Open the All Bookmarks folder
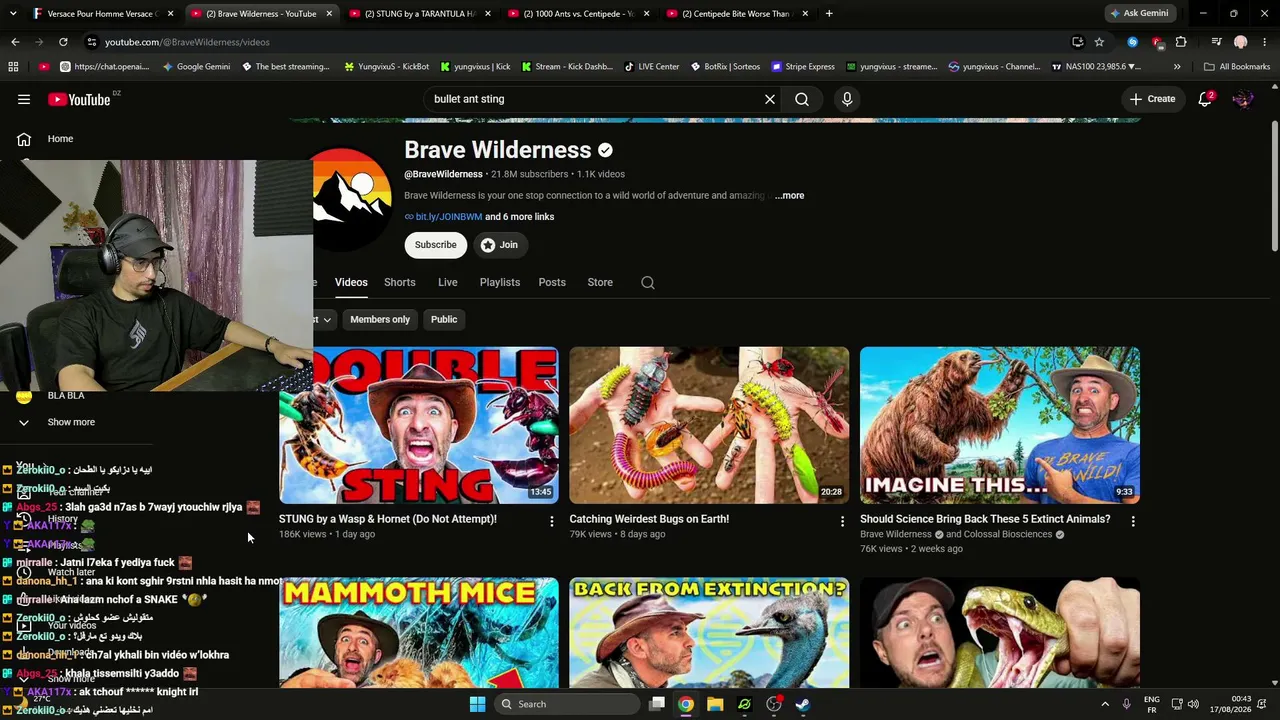This screenshot has width=1280, height=720. tap(1237, 67)
